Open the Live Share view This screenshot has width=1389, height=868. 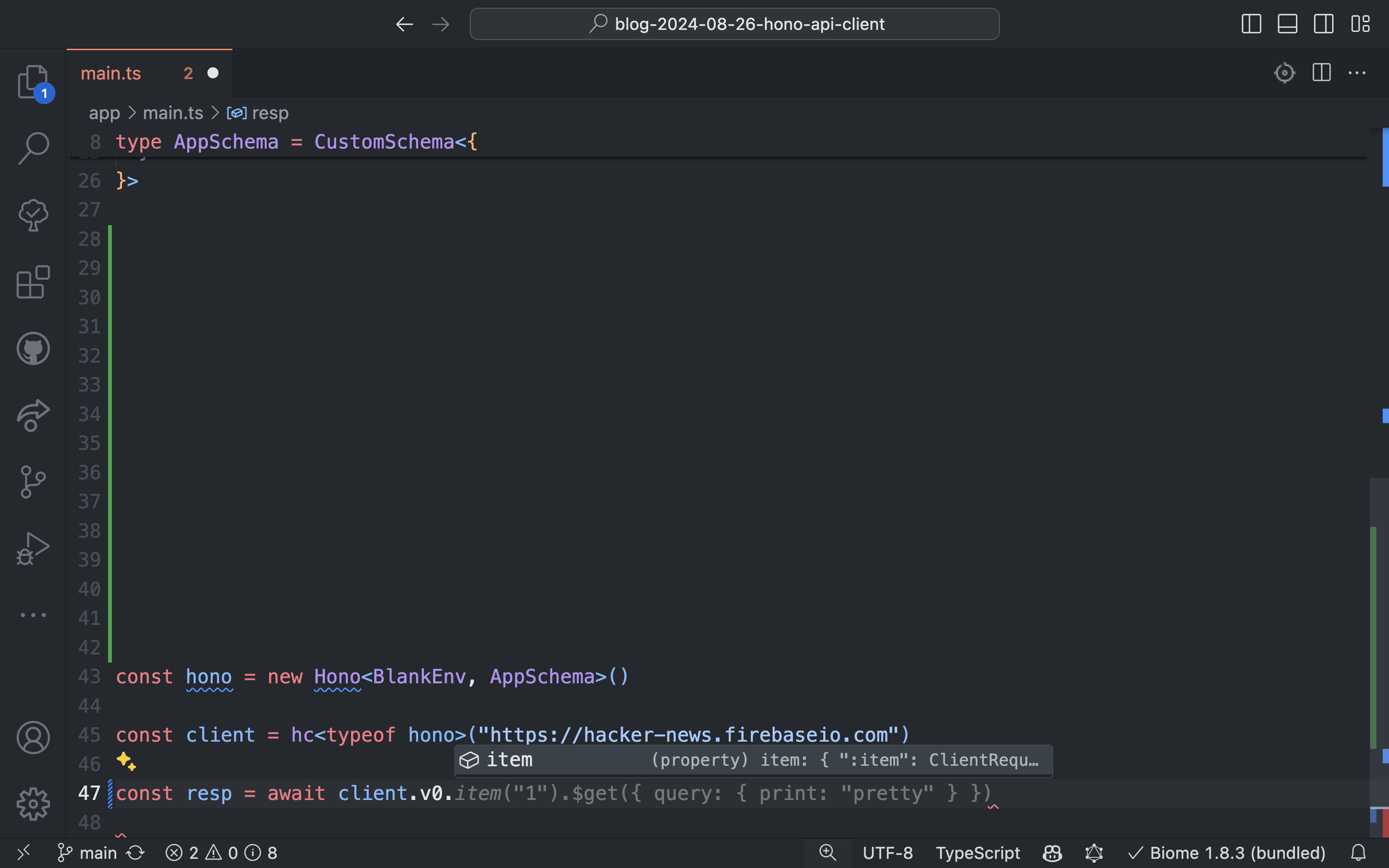click(33, 415)
